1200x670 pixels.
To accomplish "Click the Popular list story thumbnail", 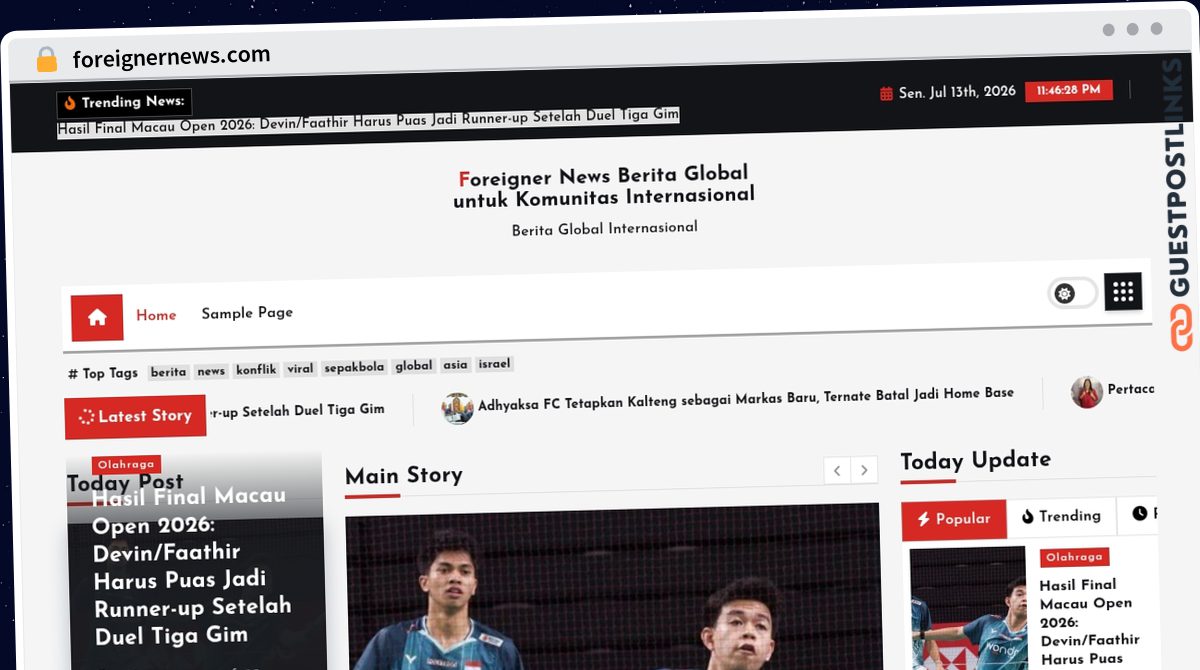I will pyautogui.click(x=969, y=608).
